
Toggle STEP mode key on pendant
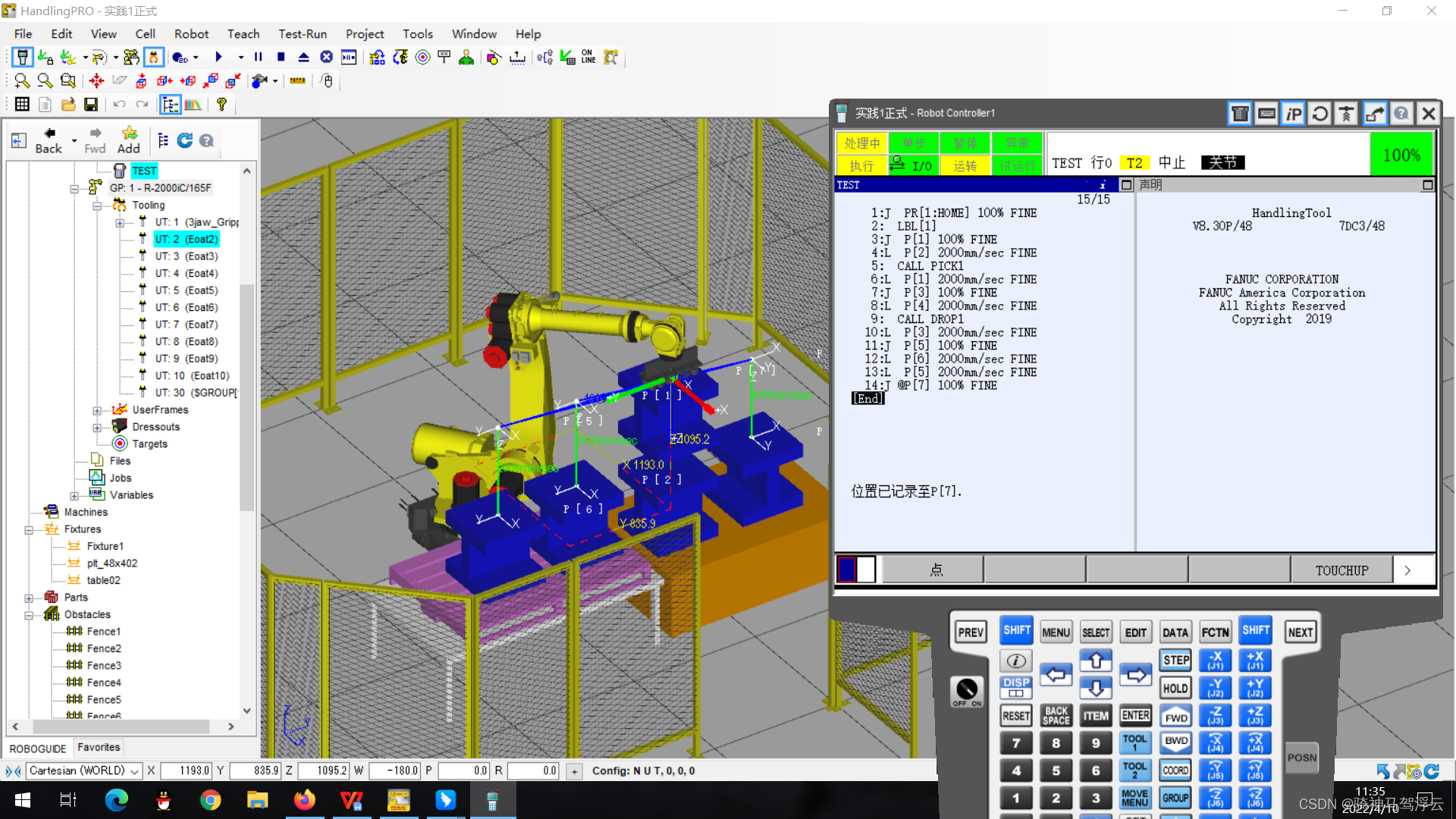(1175, 660)
